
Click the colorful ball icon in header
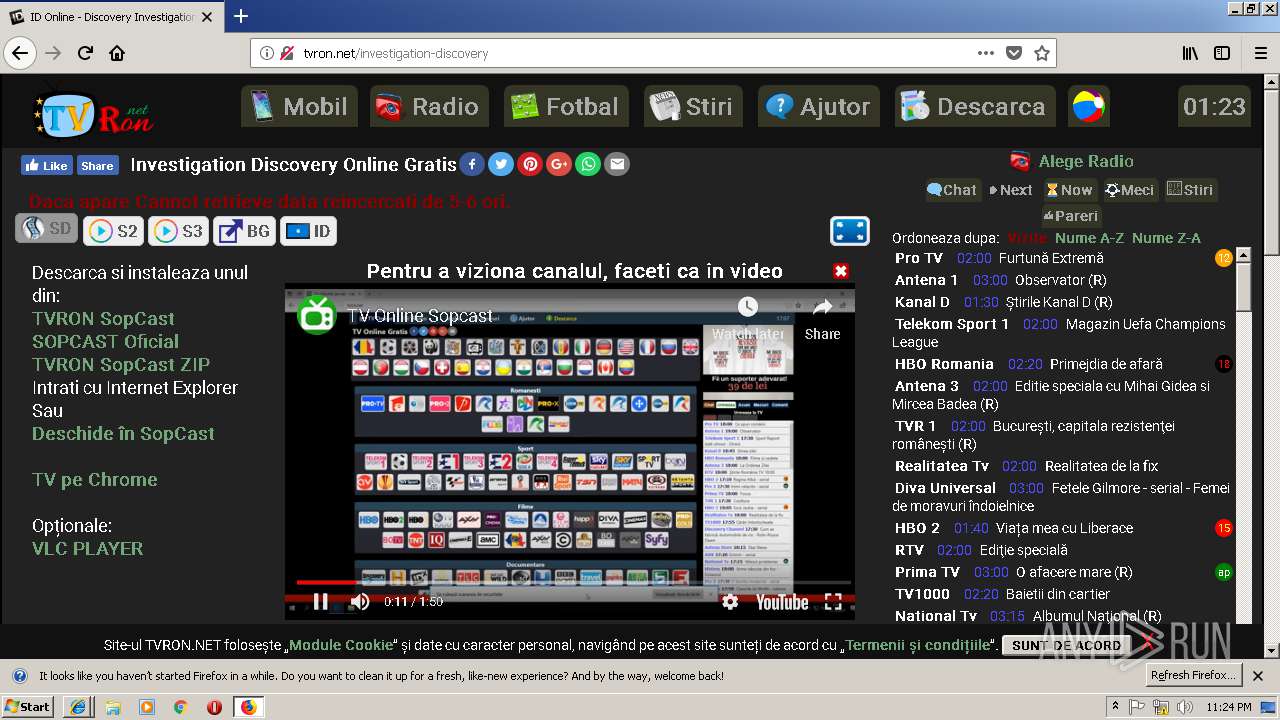[x=1088, y=106]
